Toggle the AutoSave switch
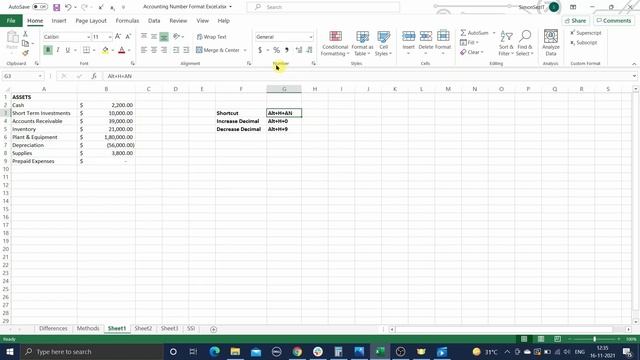 click(40, 7)
